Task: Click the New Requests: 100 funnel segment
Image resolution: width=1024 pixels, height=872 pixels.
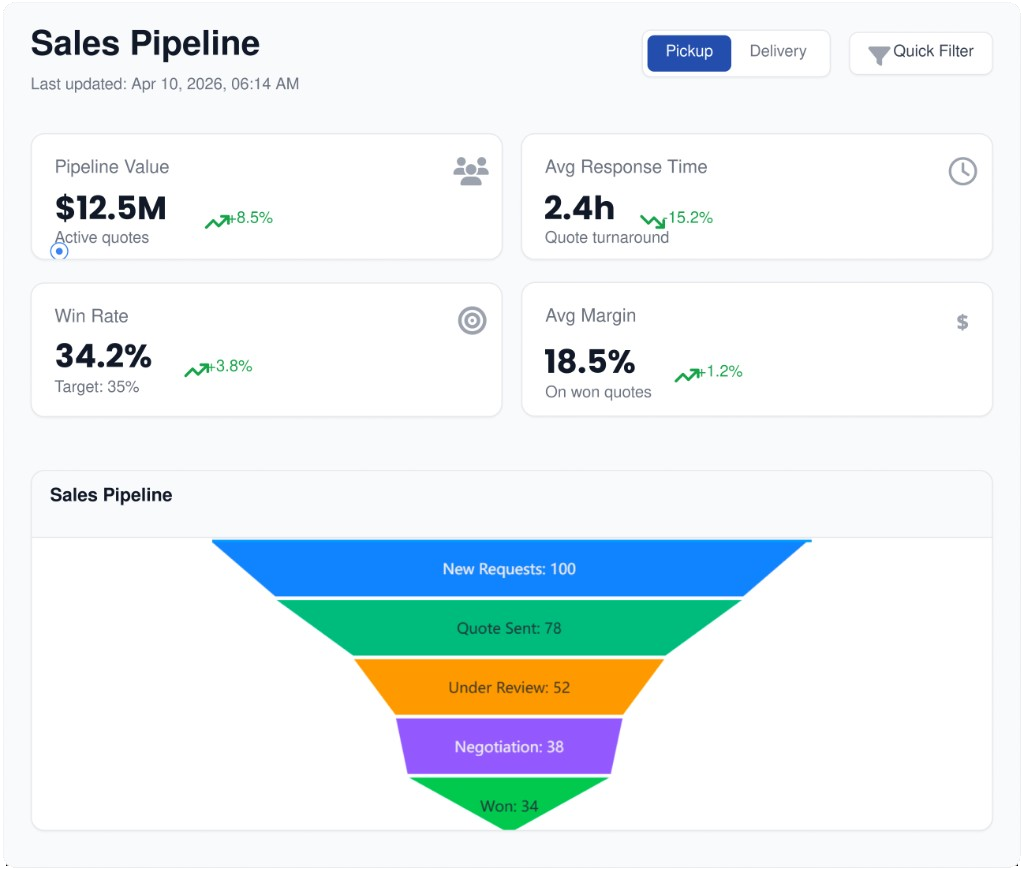Action: pyautogui.click(x=509, y=568)
